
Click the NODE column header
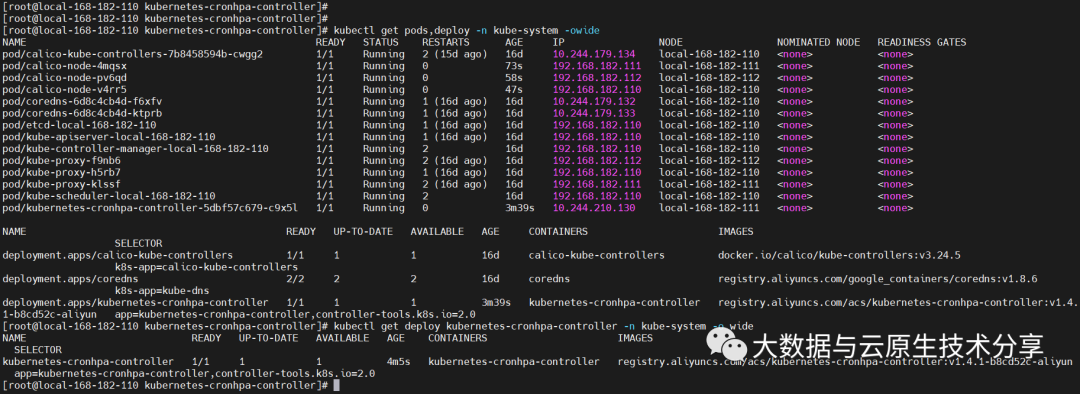671,42
